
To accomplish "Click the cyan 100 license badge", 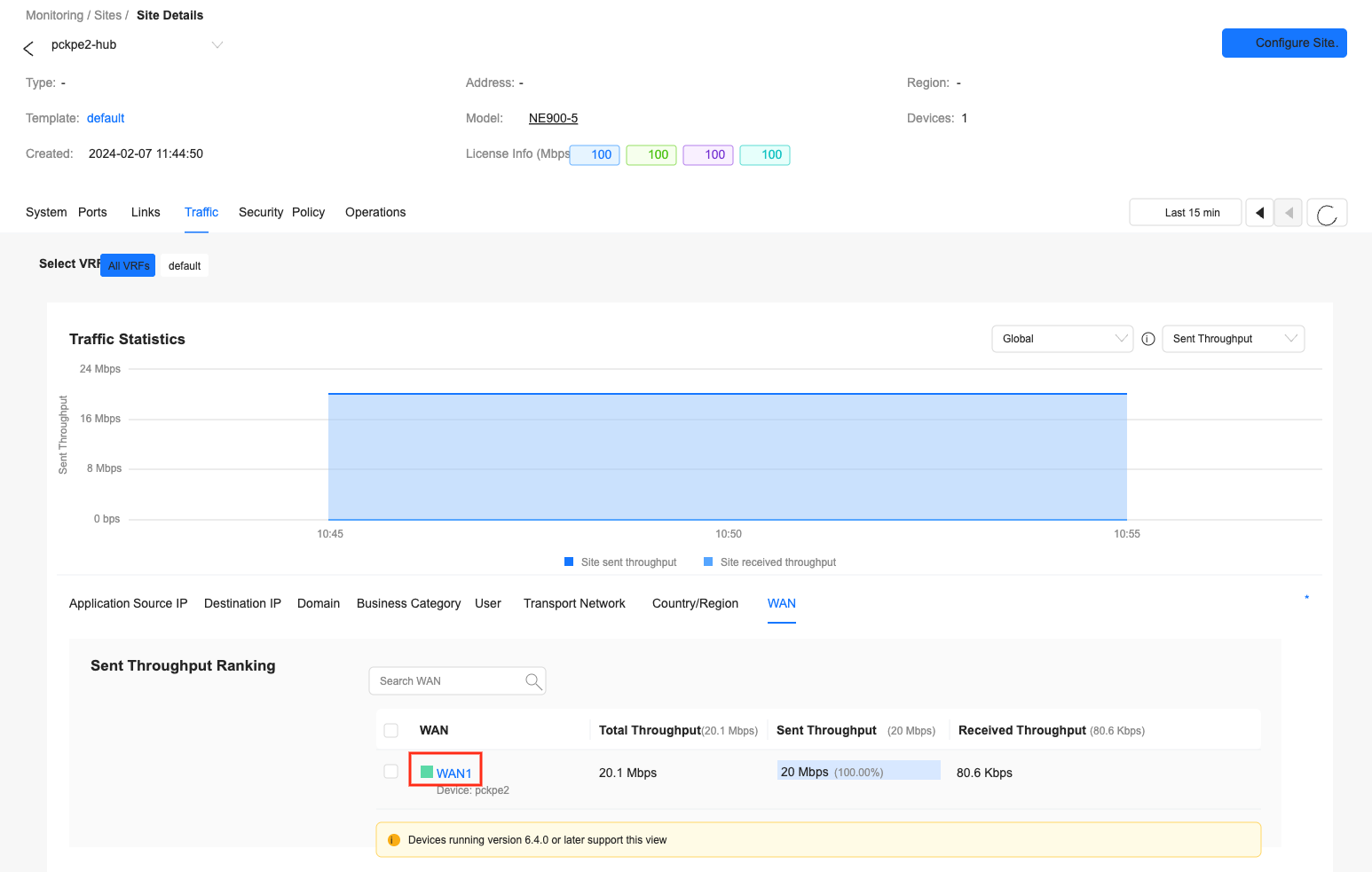I will pyautogui.click(x=765, y=154).
